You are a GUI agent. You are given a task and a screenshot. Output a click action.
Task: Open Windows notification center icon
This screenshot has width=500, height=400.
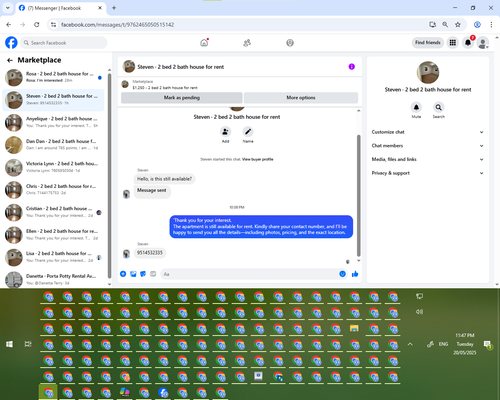(488, 344)
